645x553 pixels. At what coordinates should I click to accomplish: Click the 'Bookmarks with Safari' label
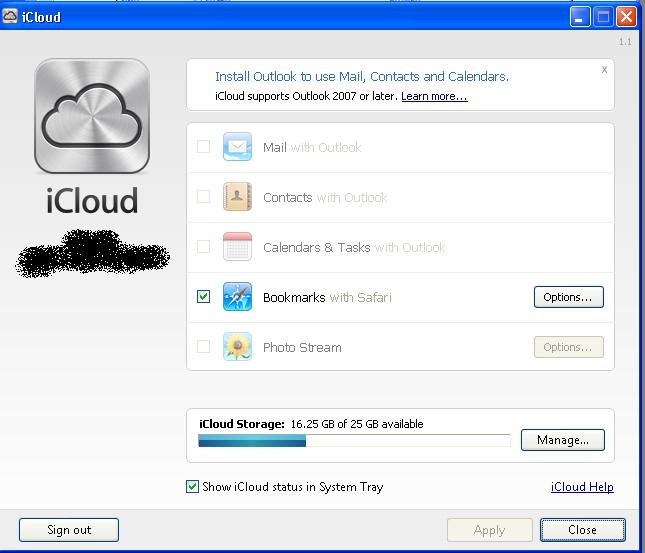pyautogui.click(x=327, y=297)
